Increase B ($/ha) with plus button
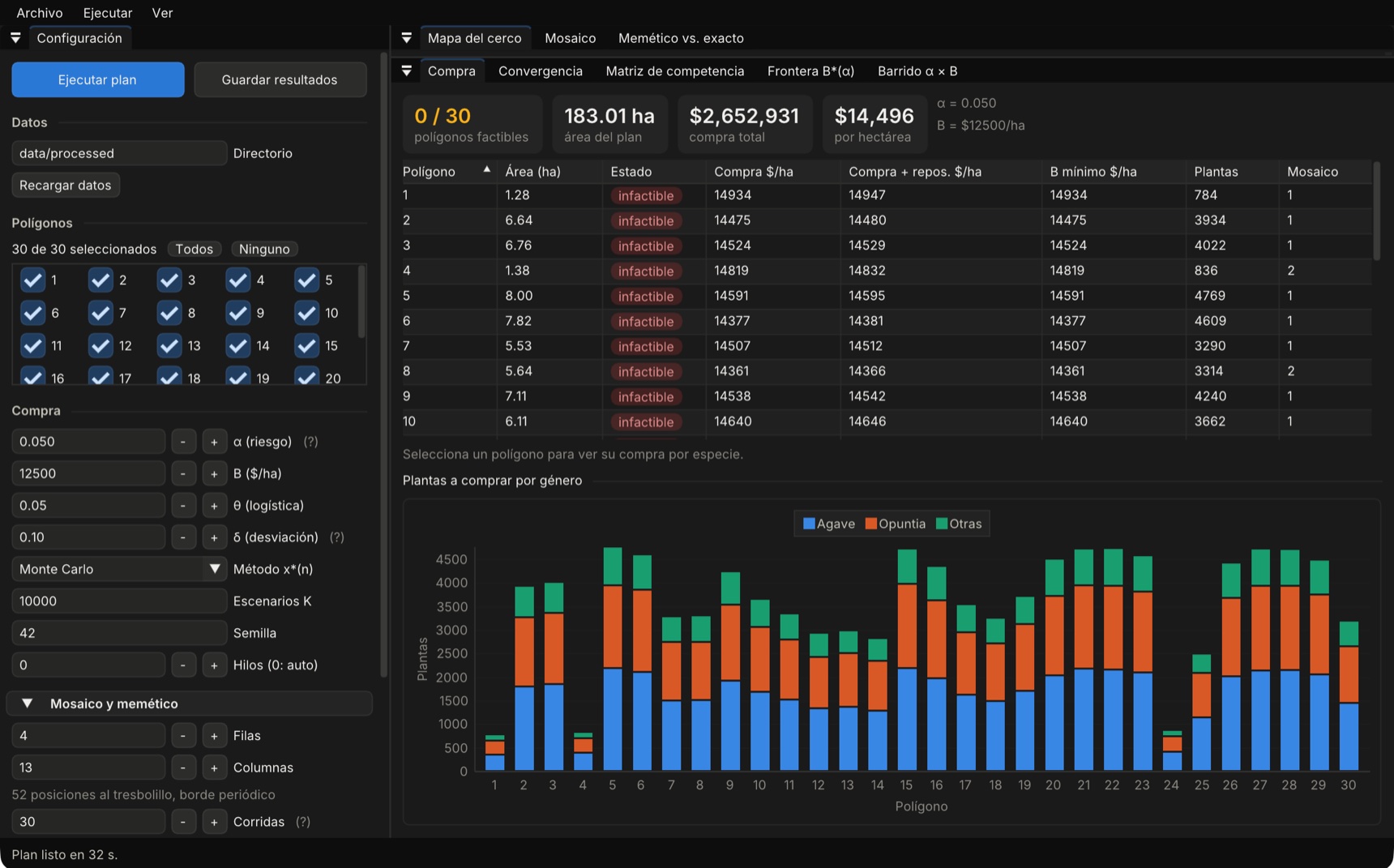 pos(214,473)
